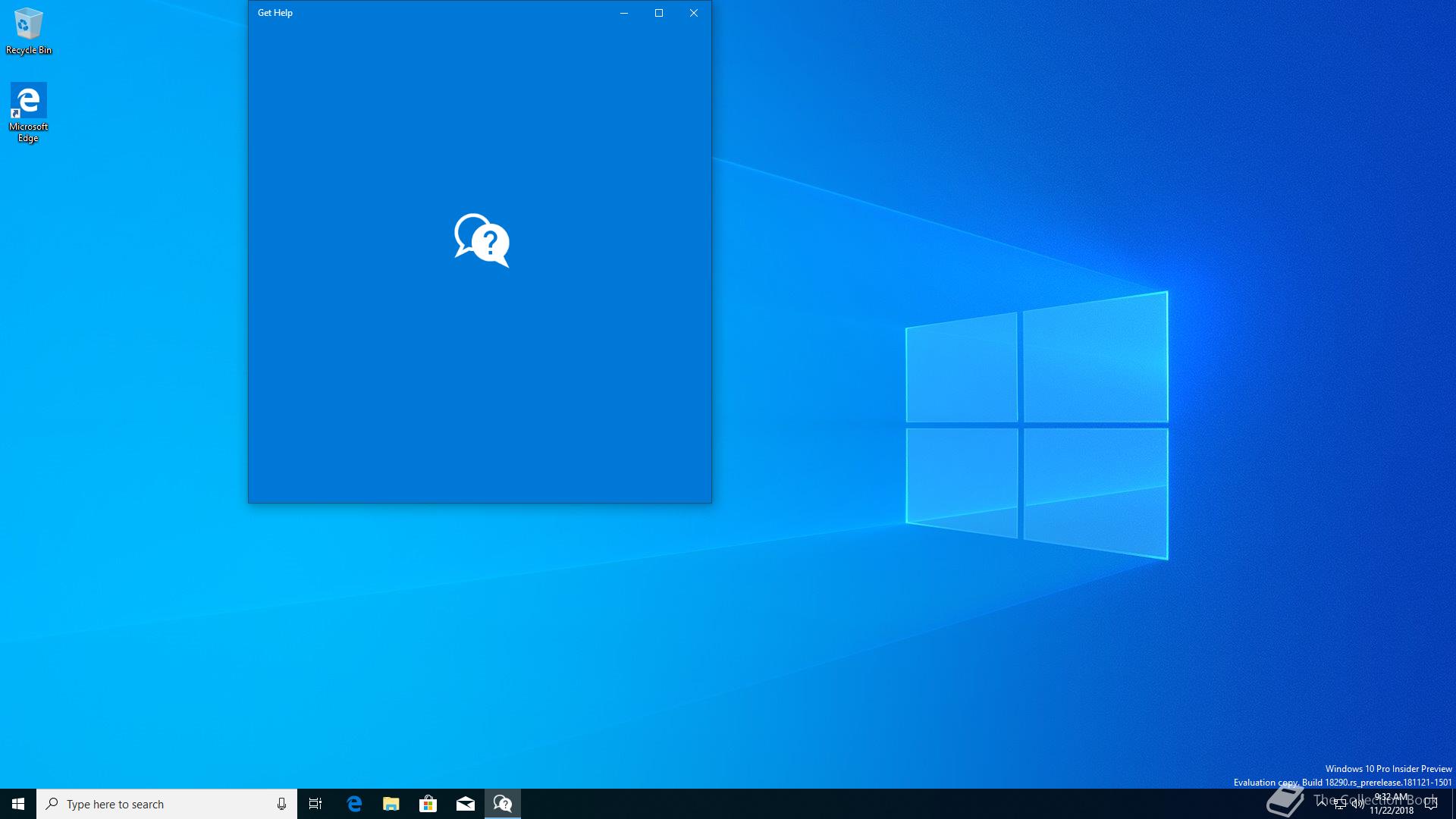Maximize the Get Help window
This screenshot has width=1456, height=819.
(x=659, y=13)
